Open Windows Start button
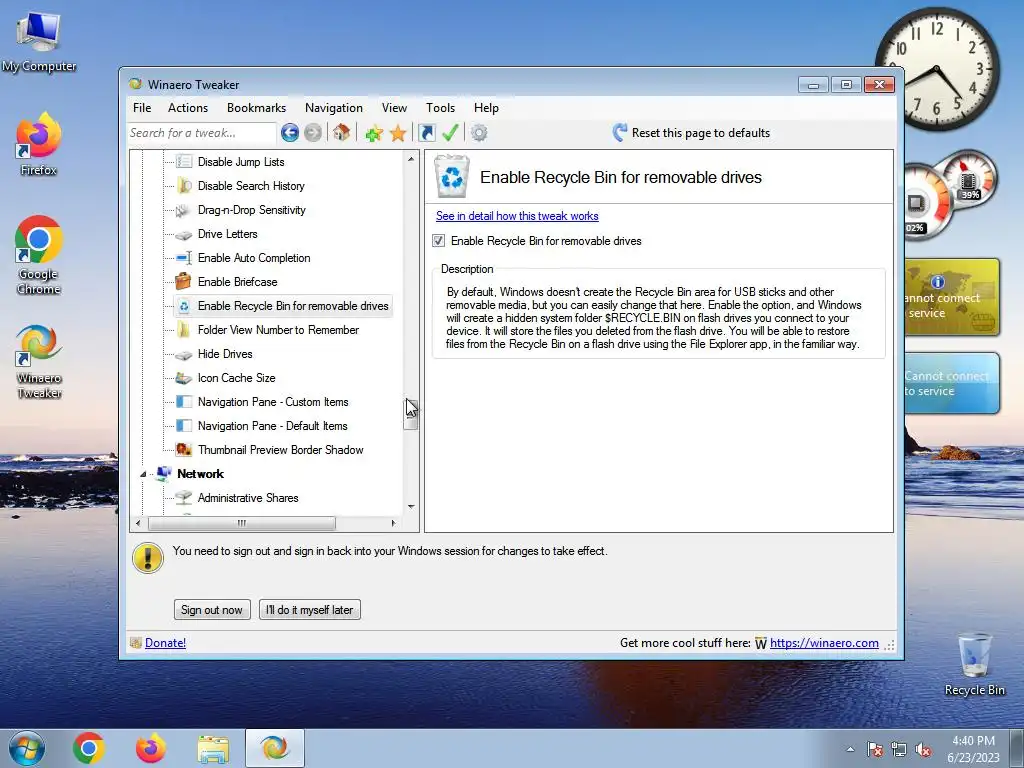1024x768 pixels. click(26, 748)
